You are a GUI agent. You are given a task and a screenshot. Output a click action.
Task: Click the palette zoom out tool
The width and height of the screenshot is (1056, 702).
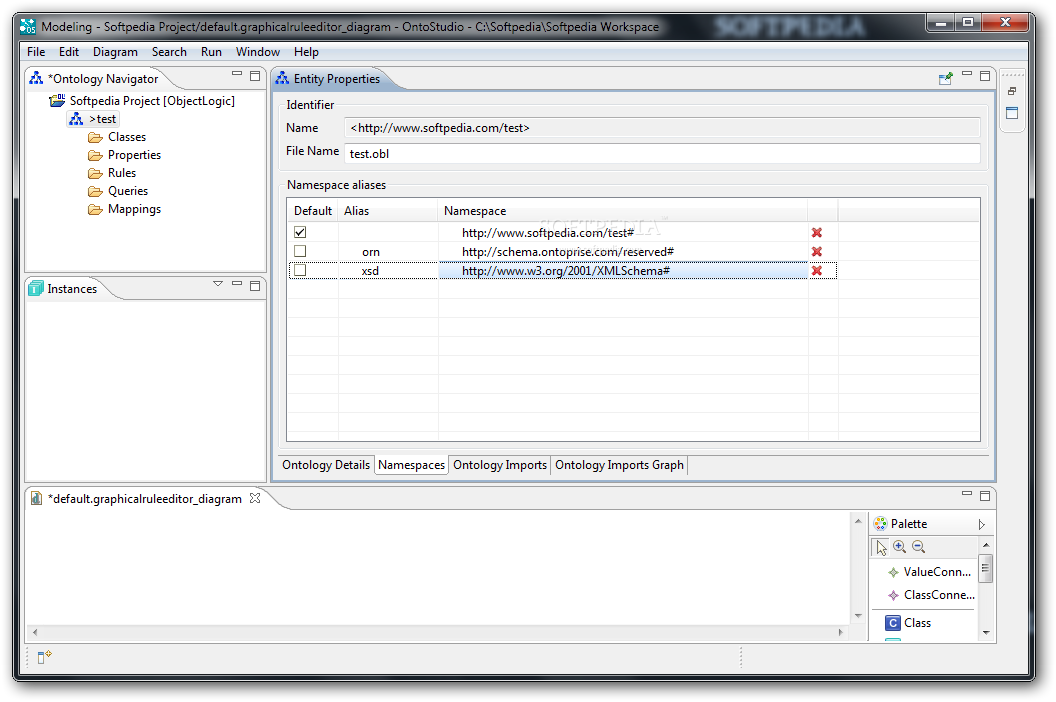tap(919, 547)
